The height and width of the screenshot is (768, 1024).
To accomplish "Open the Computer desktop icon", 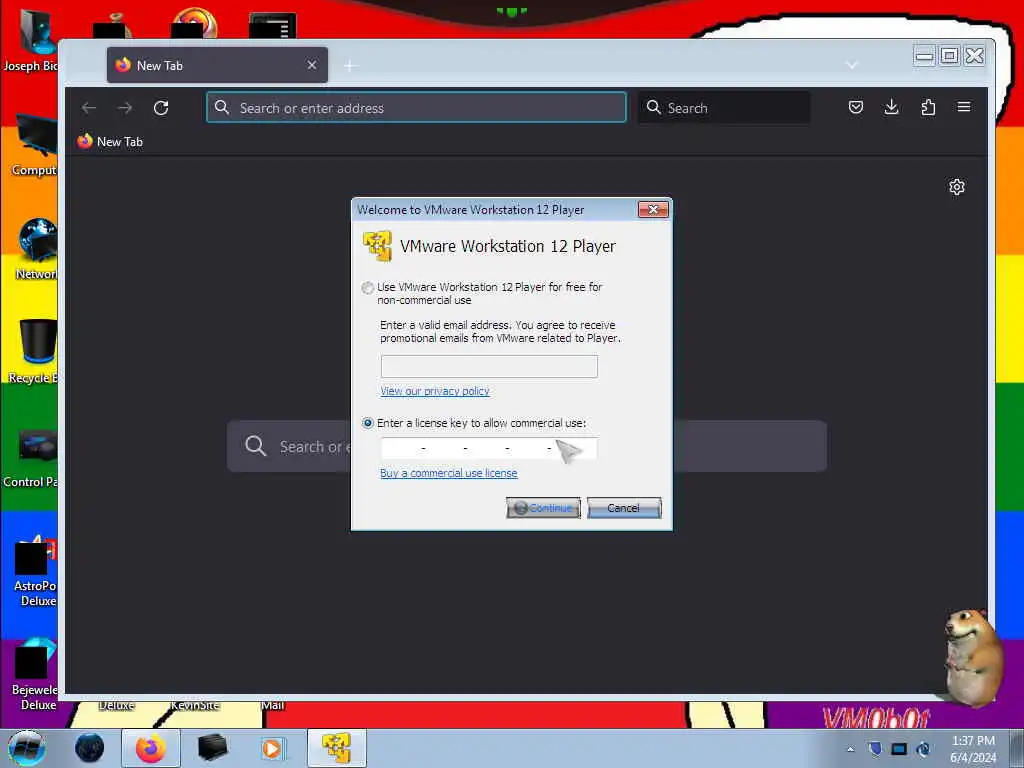I will pos(33,144).
